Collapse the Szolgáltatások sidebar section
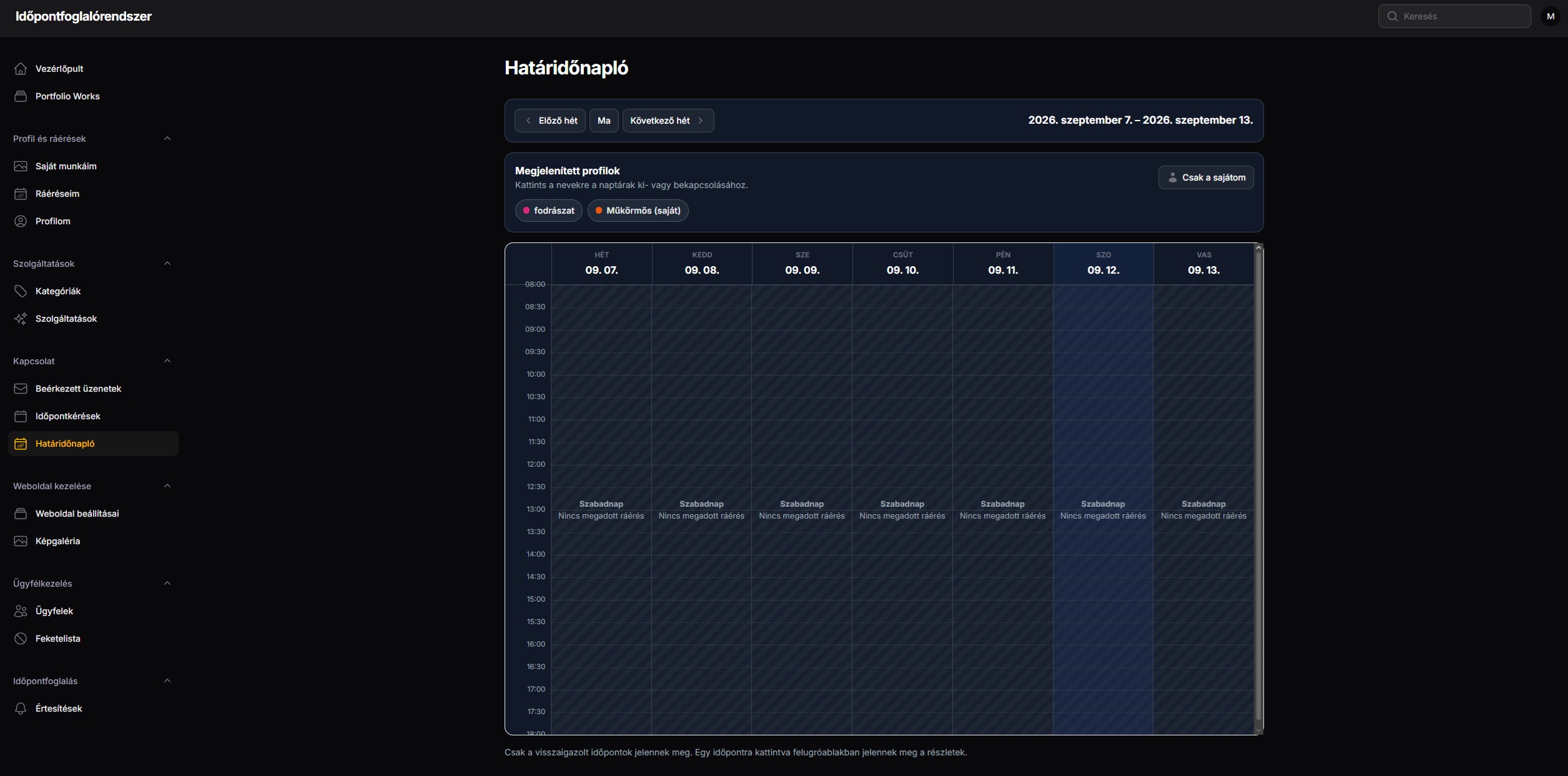The height and width of the screenshot is (776, 1568). click(167, 264)
